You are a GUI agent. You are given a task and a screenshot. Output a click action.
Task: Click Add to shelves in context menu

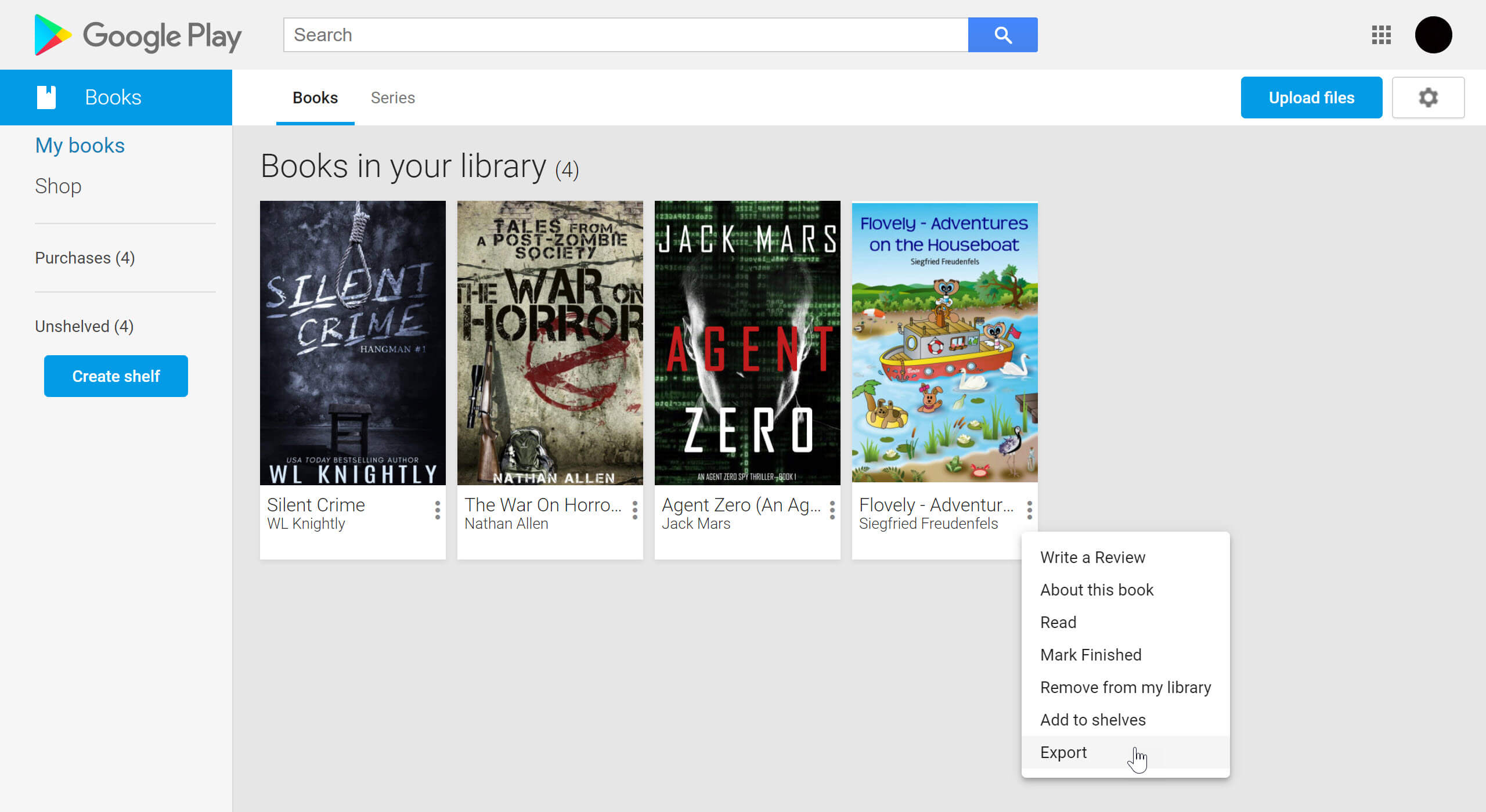click(1093, 720)
